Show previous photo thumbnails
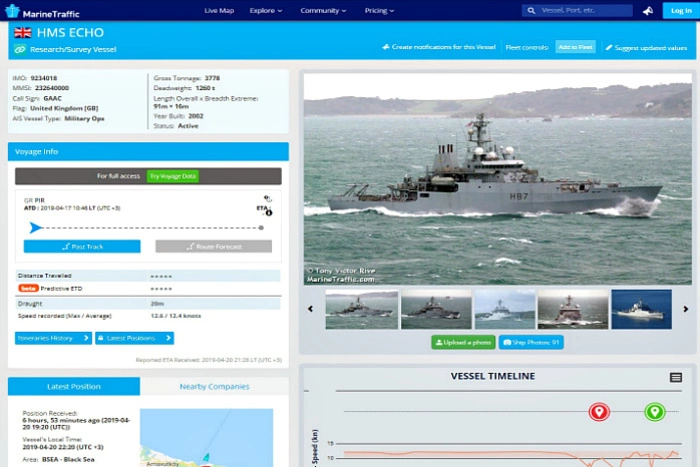The height and width of the screenshot is (467, 700). pos(310,309)
